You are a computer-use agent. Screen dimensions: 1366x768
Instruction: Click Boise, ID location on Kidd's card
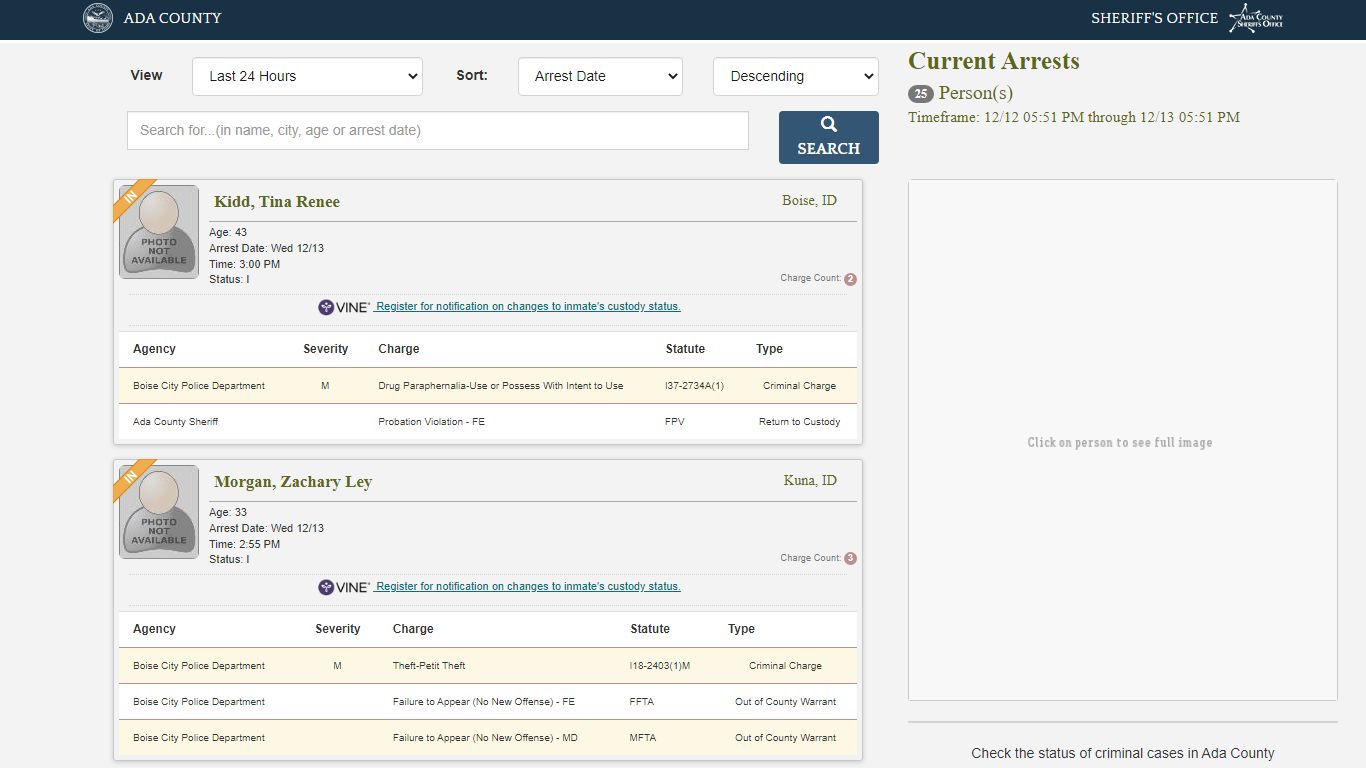809,201
